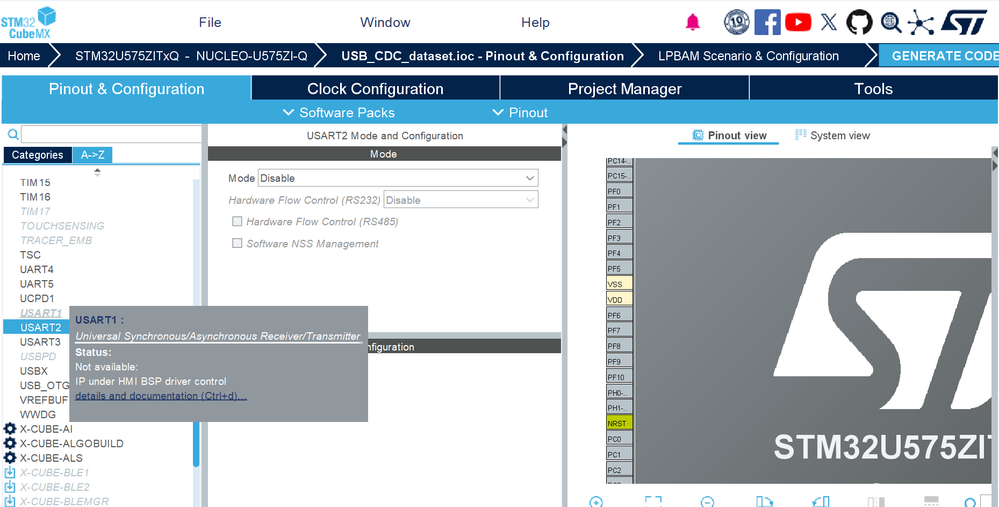Click STM32U575ZITxQ NUCLEO breadcrumb
This screenshot has height=507, width=999.
(x=191, y=55)
